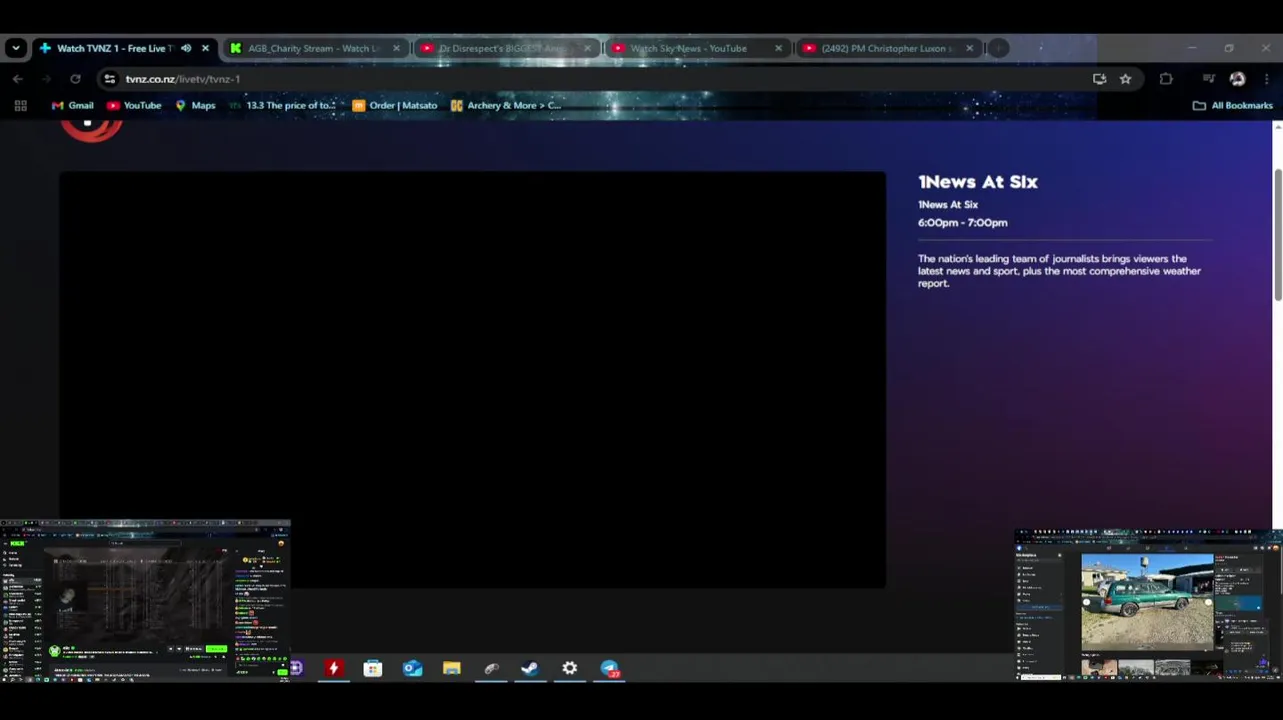Mute audio on the TVNZ 1 tab
This screenshot has height=720, width=1283.
(186, 48)
